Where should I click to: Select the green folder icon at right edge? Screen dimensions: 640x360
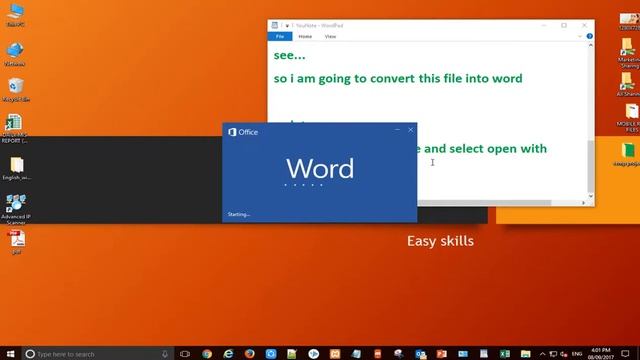coord(628,154)
